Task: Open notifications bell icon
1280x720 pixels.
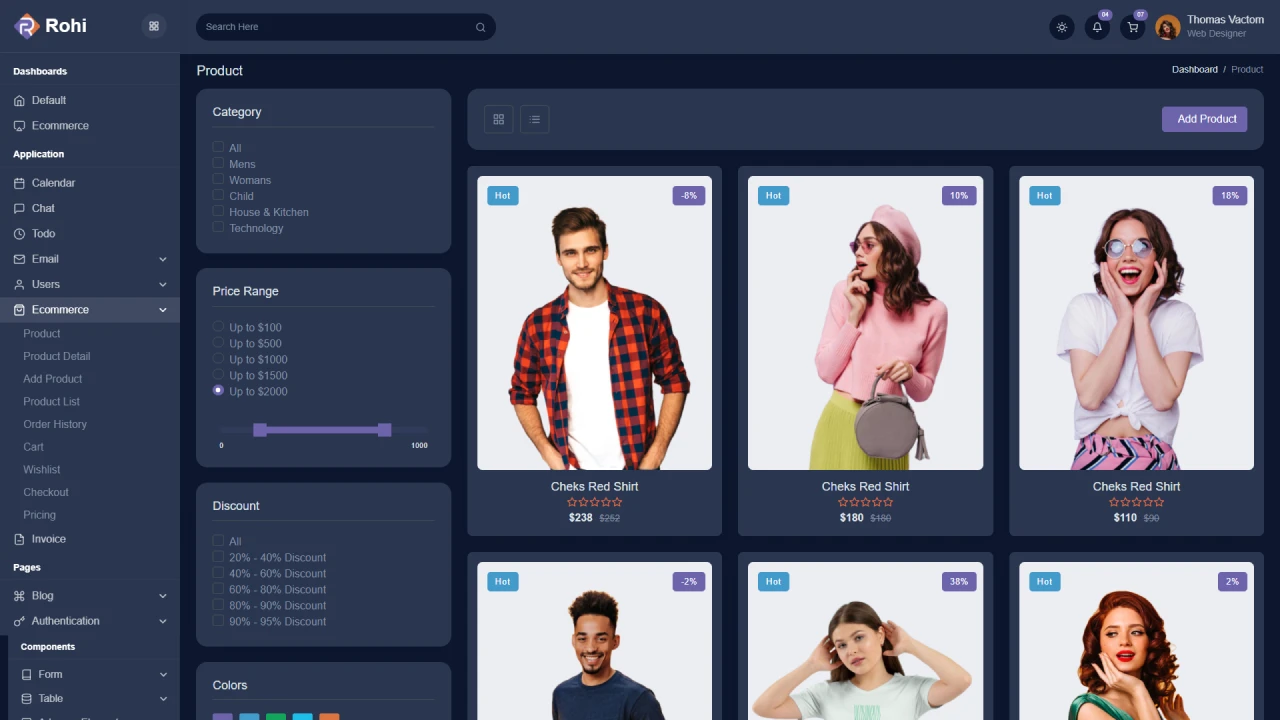Action: point(1097,27)
